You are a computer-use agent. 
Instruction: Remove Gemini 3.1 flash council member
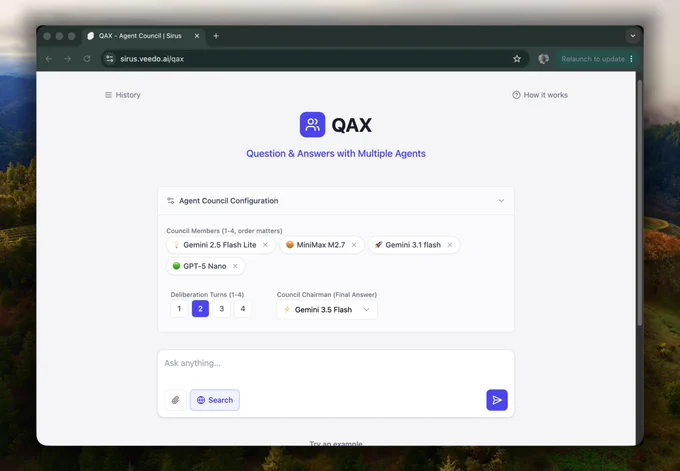point(450,245)
